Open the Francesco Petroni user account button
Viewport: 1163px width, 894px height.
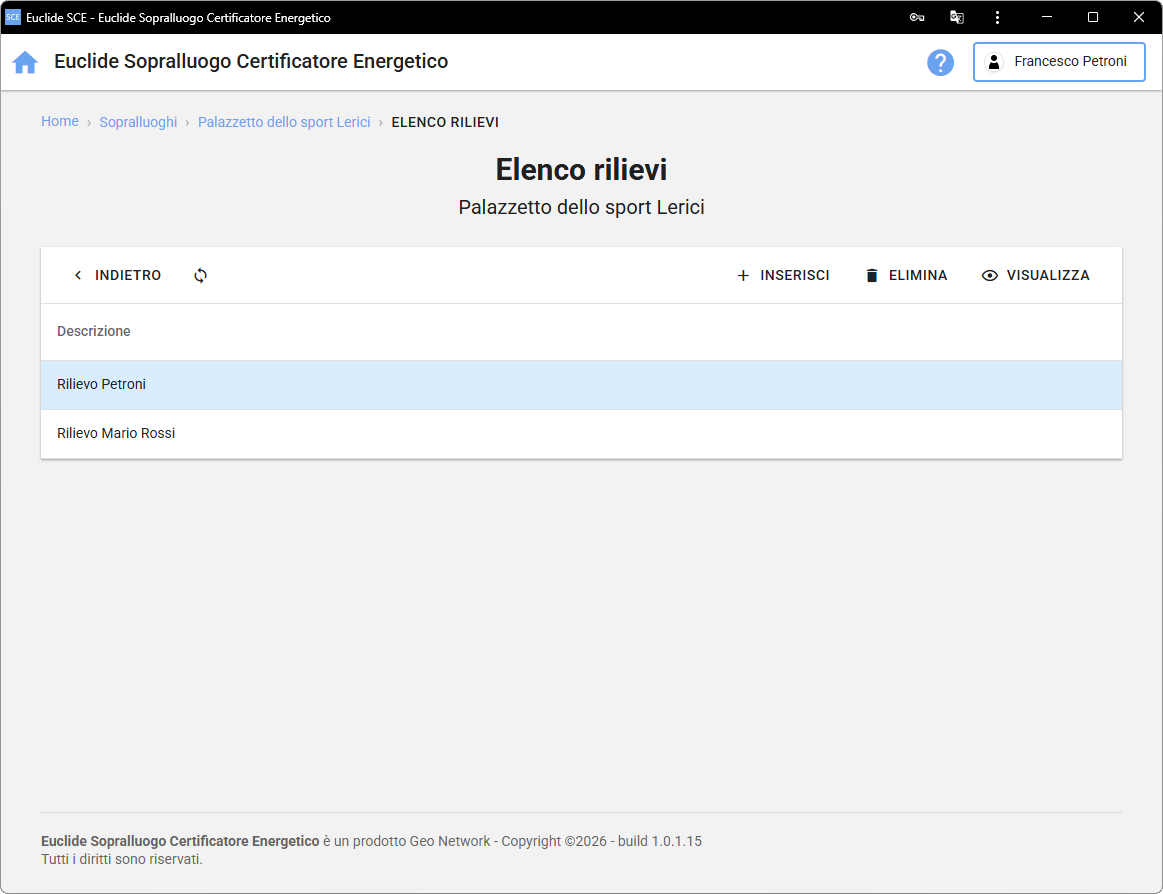tap(1059, 62)
